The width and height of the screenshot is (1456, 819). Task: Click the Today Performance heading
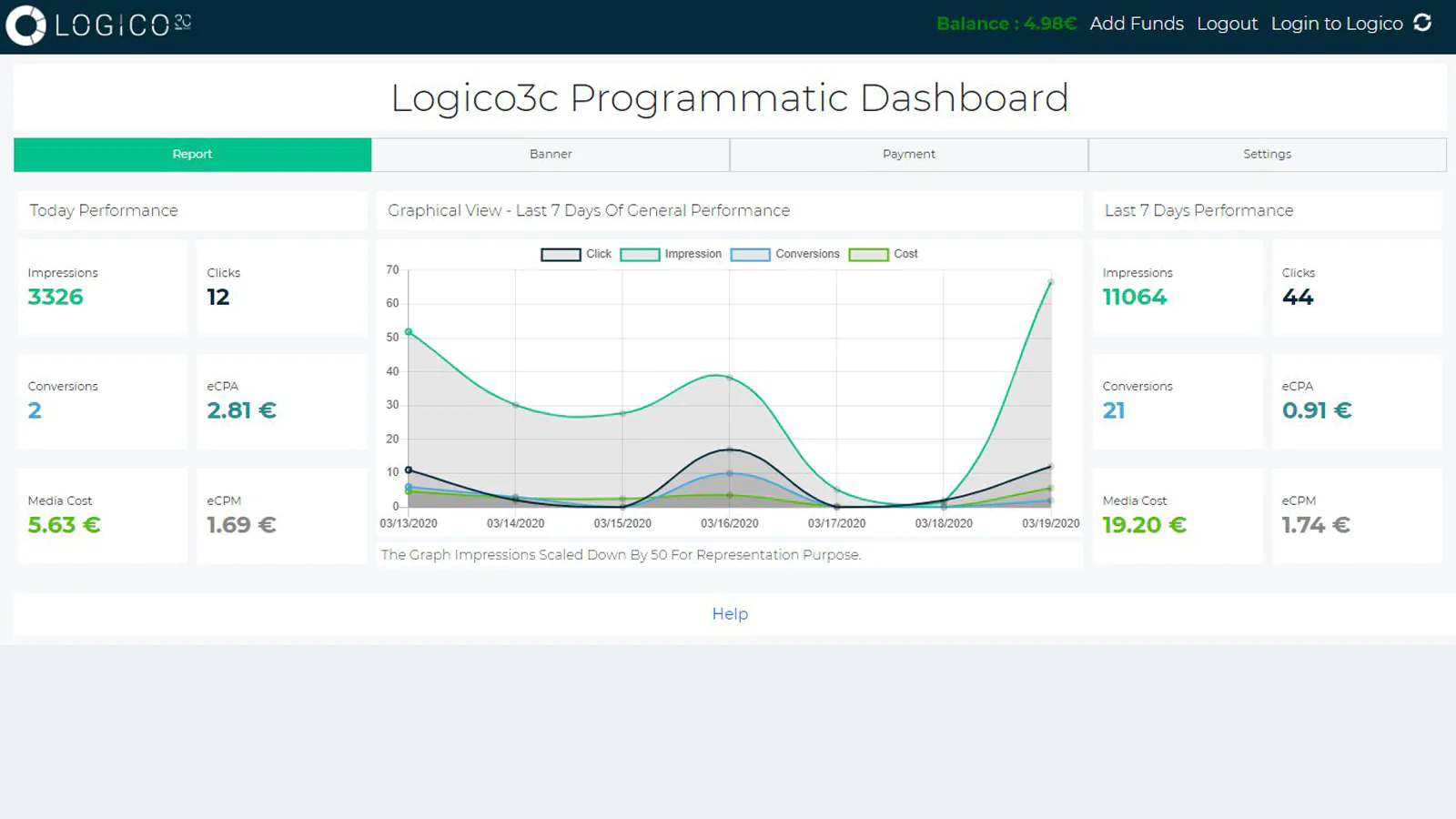tap(104, 211)
